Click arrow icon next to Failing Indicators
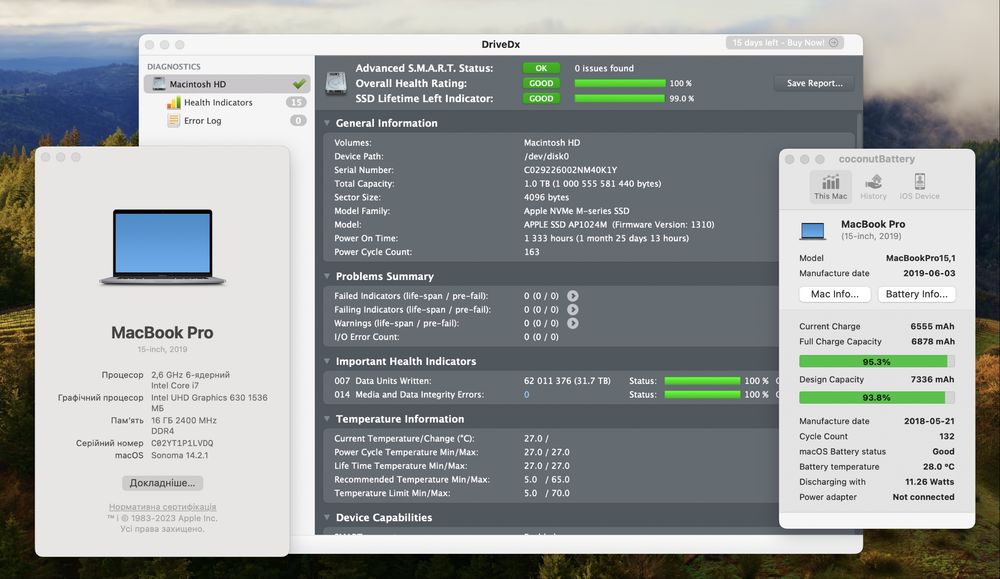This screenshot has width=1000, height=579. click(573, 309)
